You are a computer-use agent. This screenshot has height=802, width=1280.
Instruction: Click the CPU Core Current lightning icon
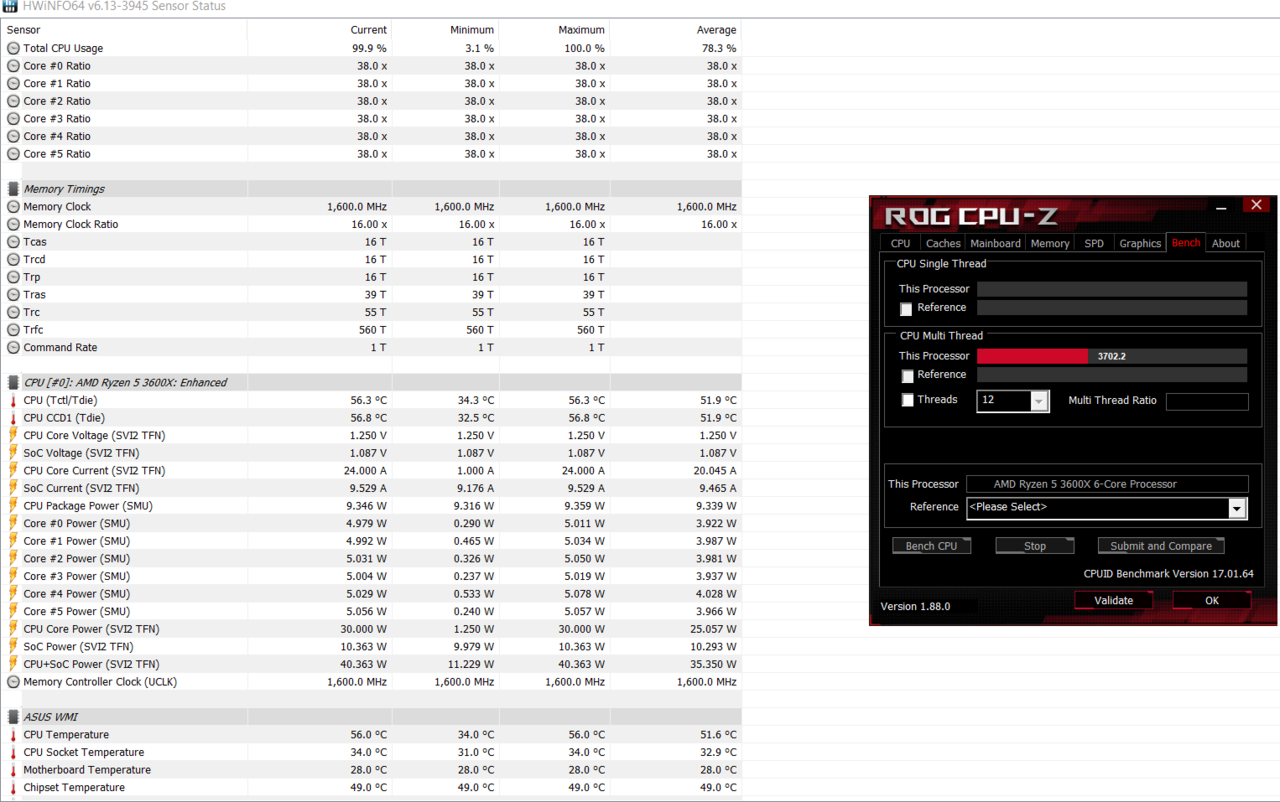coord(13,471)
